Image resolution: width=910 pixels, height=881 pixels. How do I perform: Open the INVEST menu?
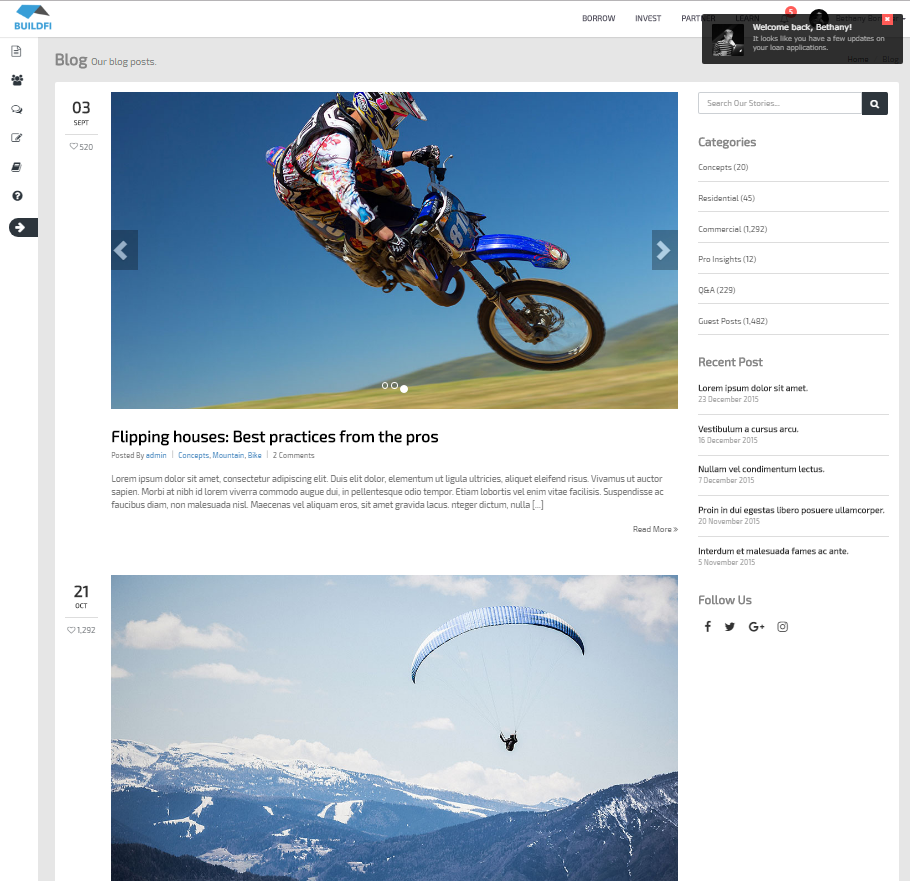pos(648,19)
